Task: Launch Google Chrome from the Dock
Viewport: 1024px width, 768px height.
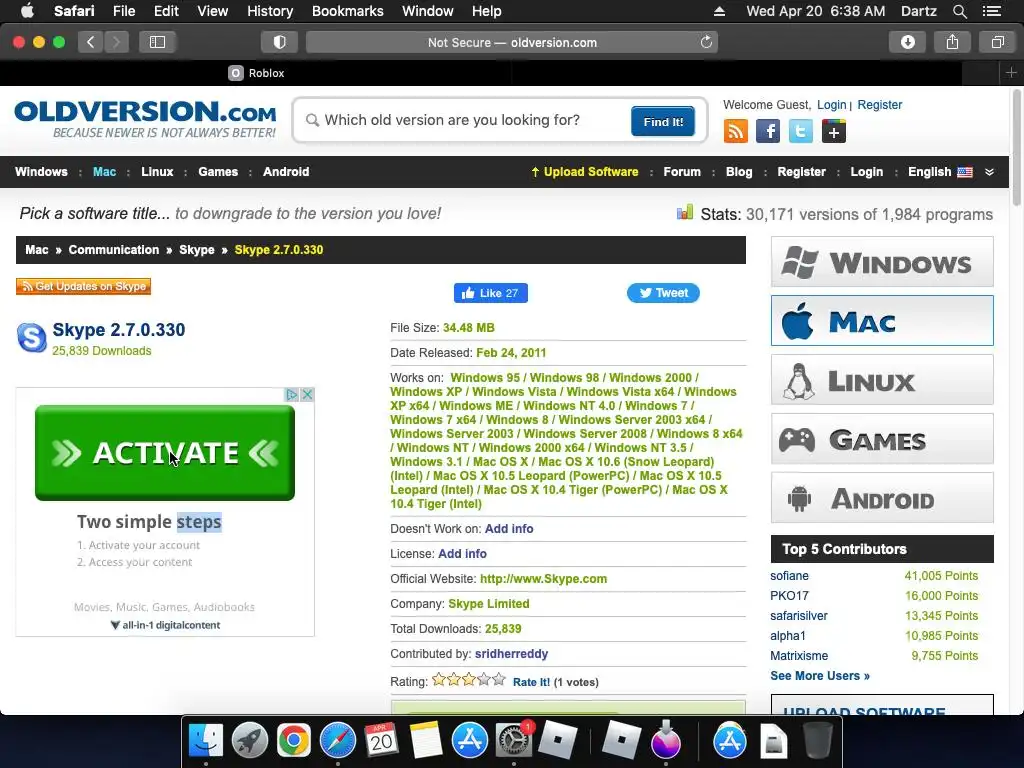Action: click(293, 741)
